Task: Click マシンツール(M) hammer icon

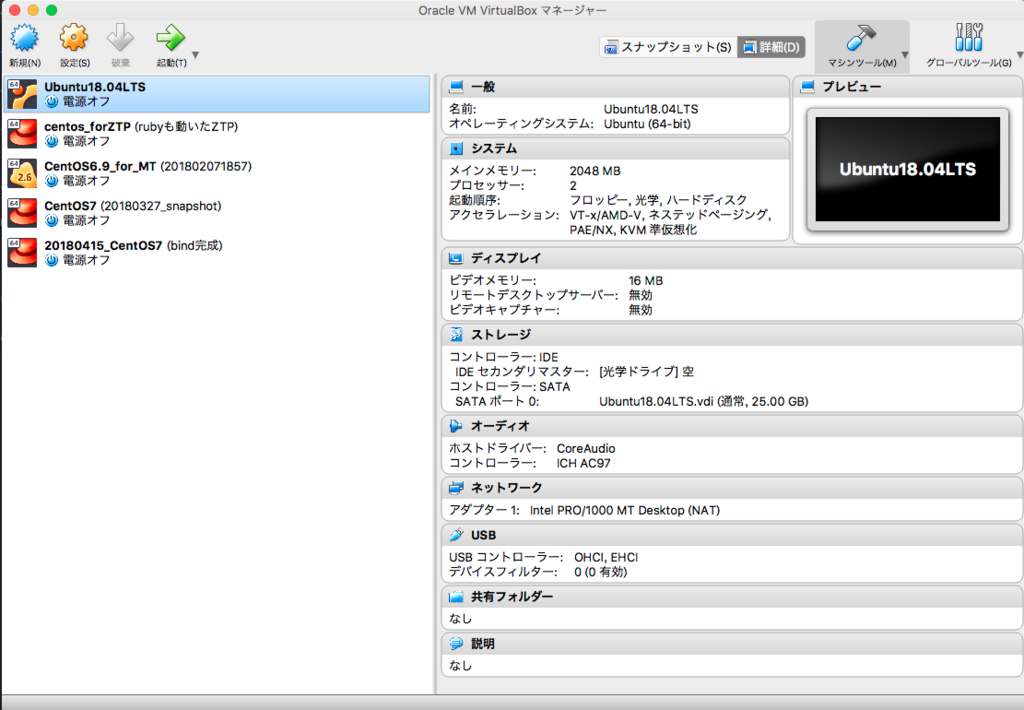Action: tap(861, 38)
